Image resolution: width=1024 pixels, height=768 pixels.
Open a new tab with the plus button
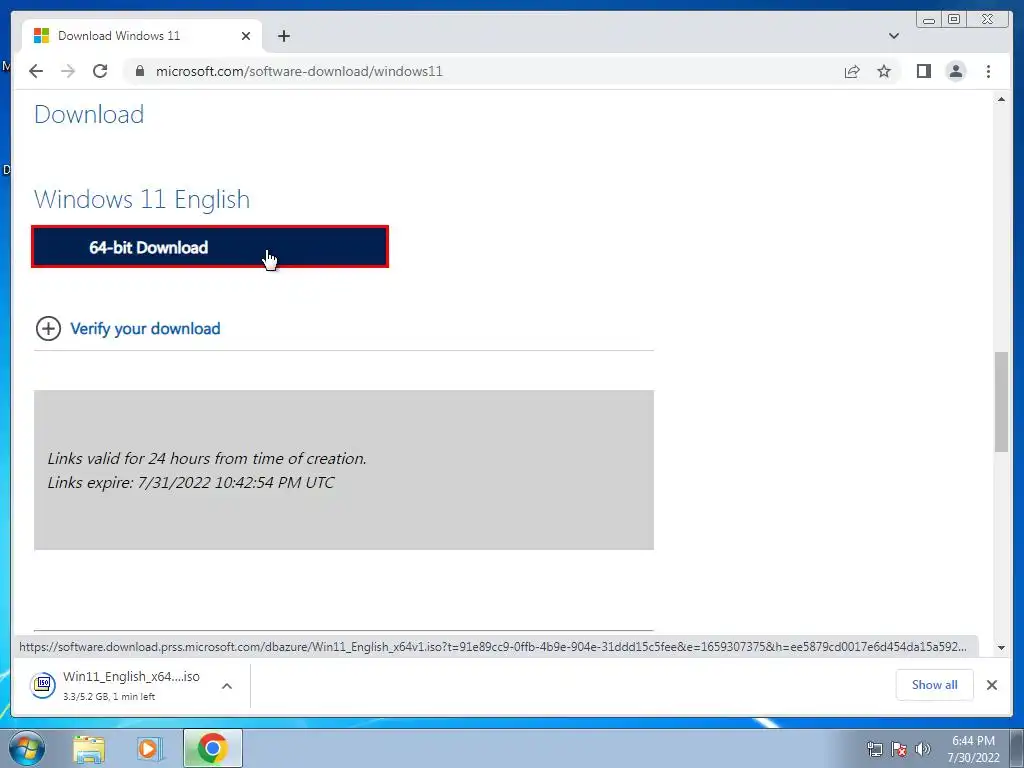(283, 36)
